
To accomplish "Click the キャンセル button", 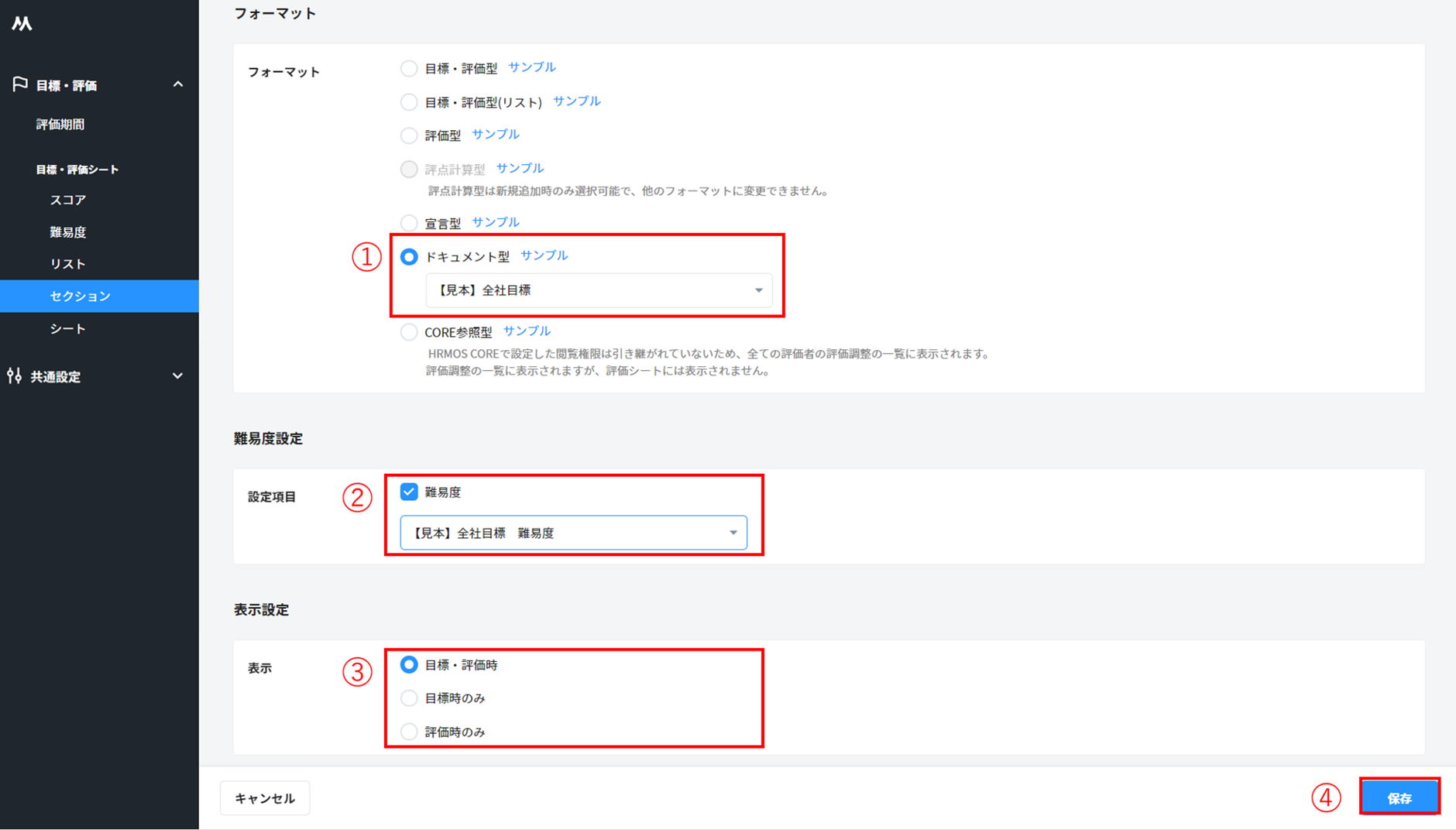I will coord(265,798).
